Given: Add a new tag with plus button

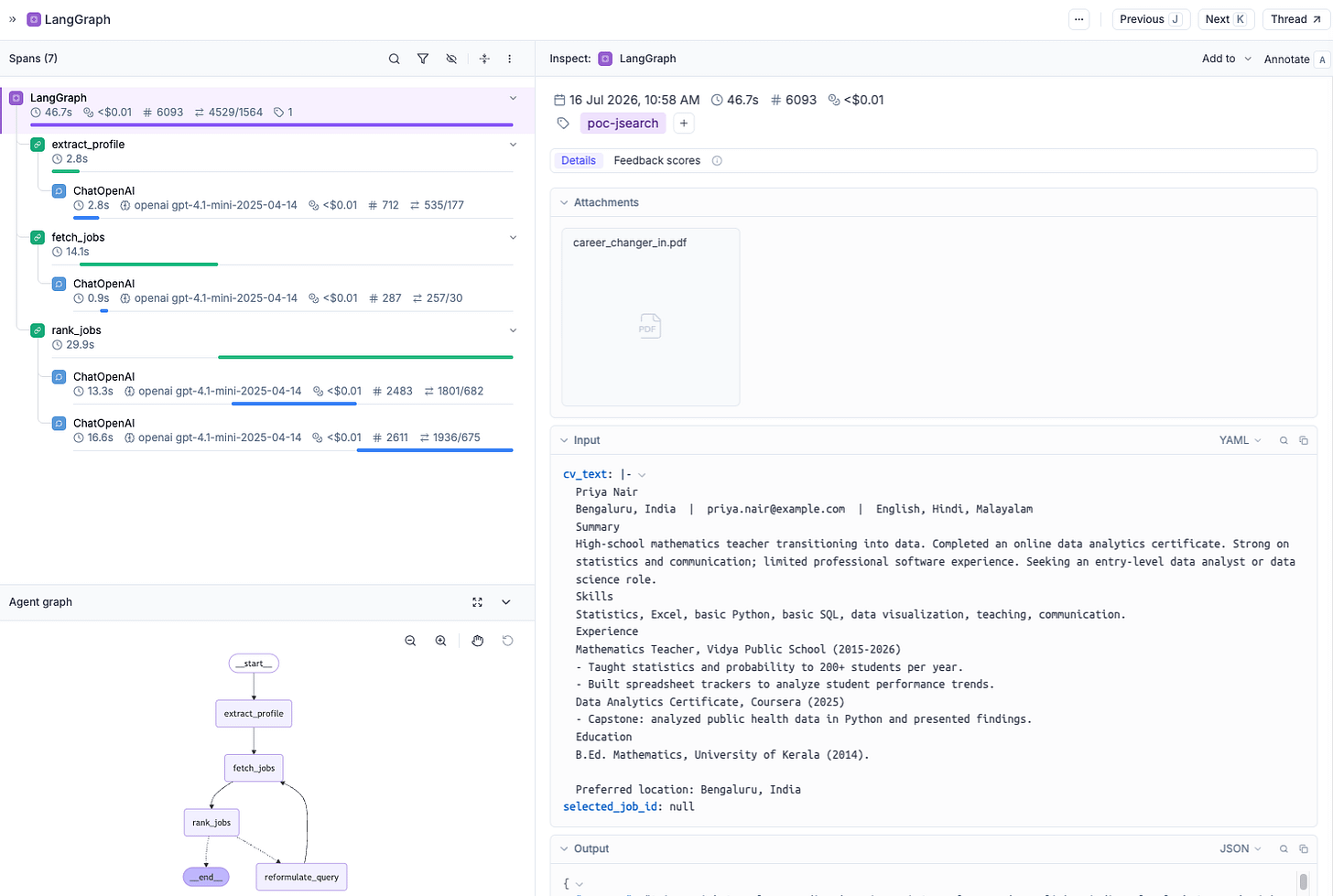Looking at the screenshot, I should click(684, 124).
